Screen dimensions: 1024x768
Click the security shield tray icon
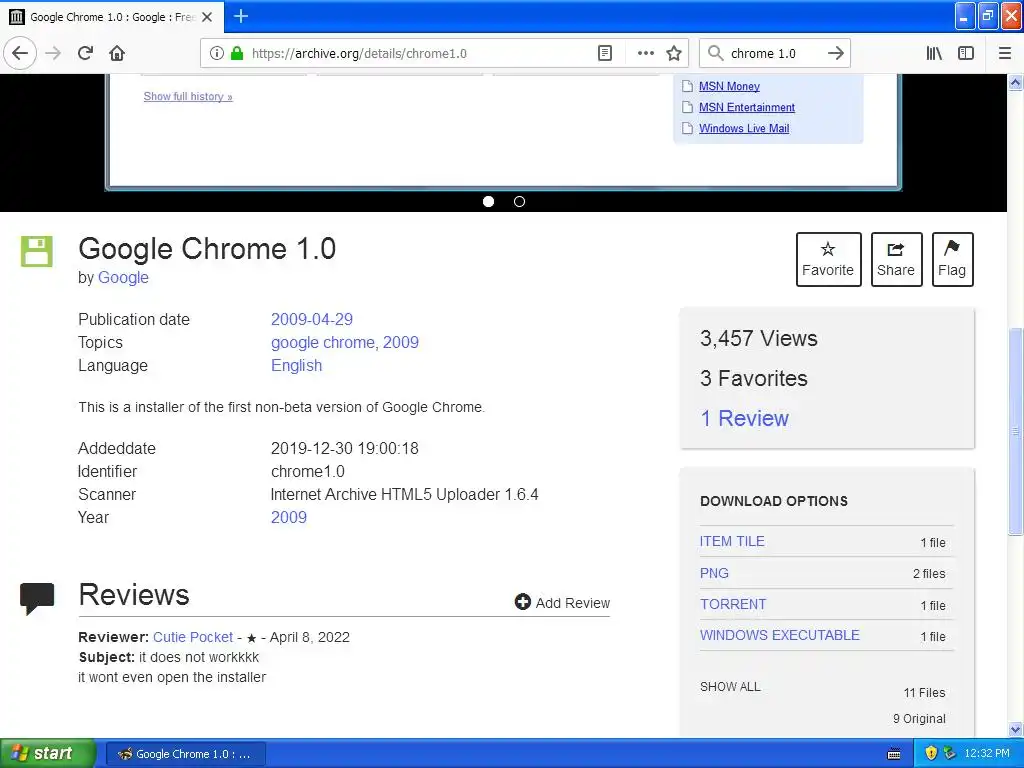pyautogui.click(x=931, y=754)
